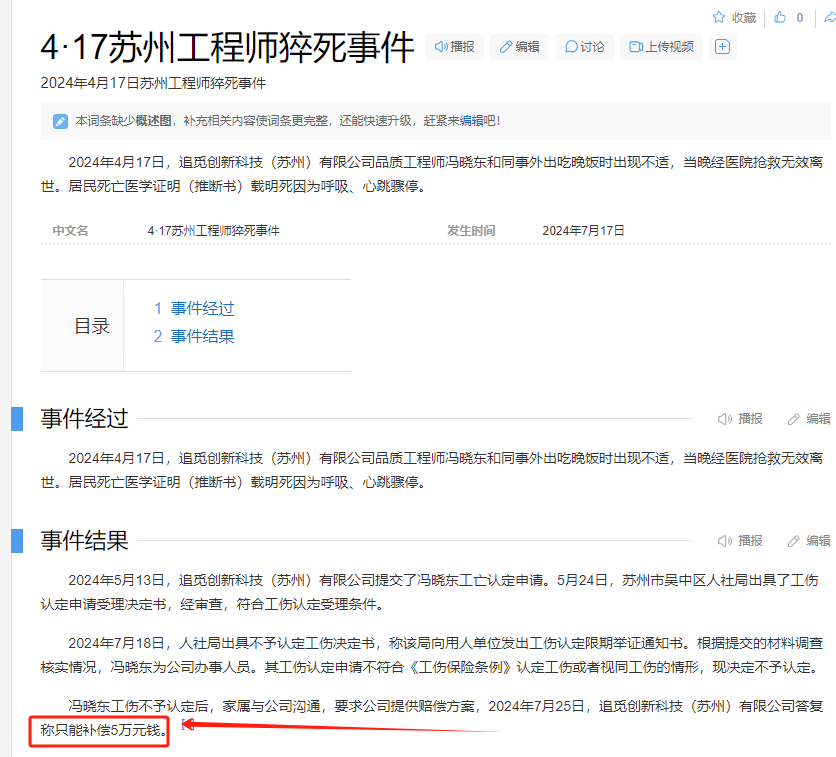Like the article with thumbs-up icon
Viewport: 836px width, 757px height.
click(x=781, y=17)
